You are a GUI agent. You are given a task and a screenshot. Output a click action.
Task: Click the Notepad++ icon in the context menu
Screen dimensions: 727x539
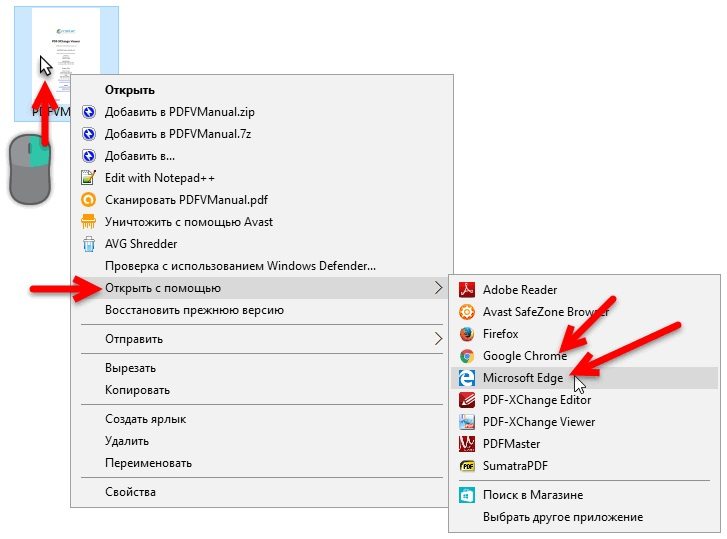[89, 178]
